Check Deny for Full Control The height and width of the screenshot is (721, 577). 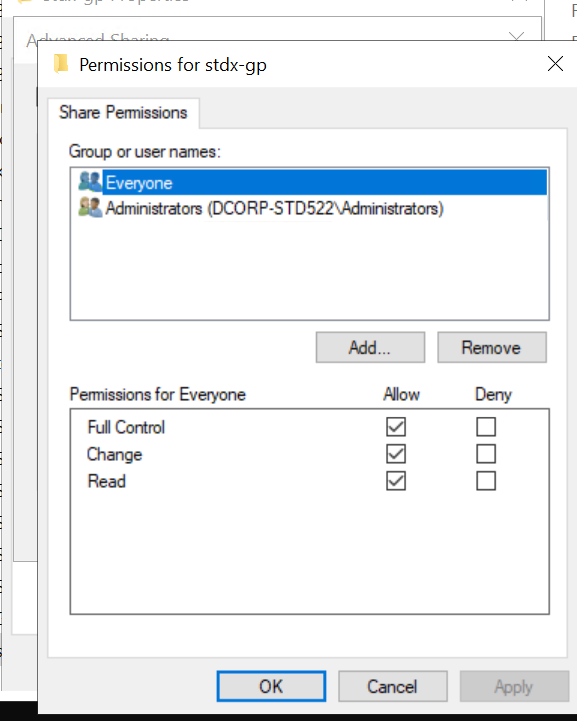coord(486,427)
